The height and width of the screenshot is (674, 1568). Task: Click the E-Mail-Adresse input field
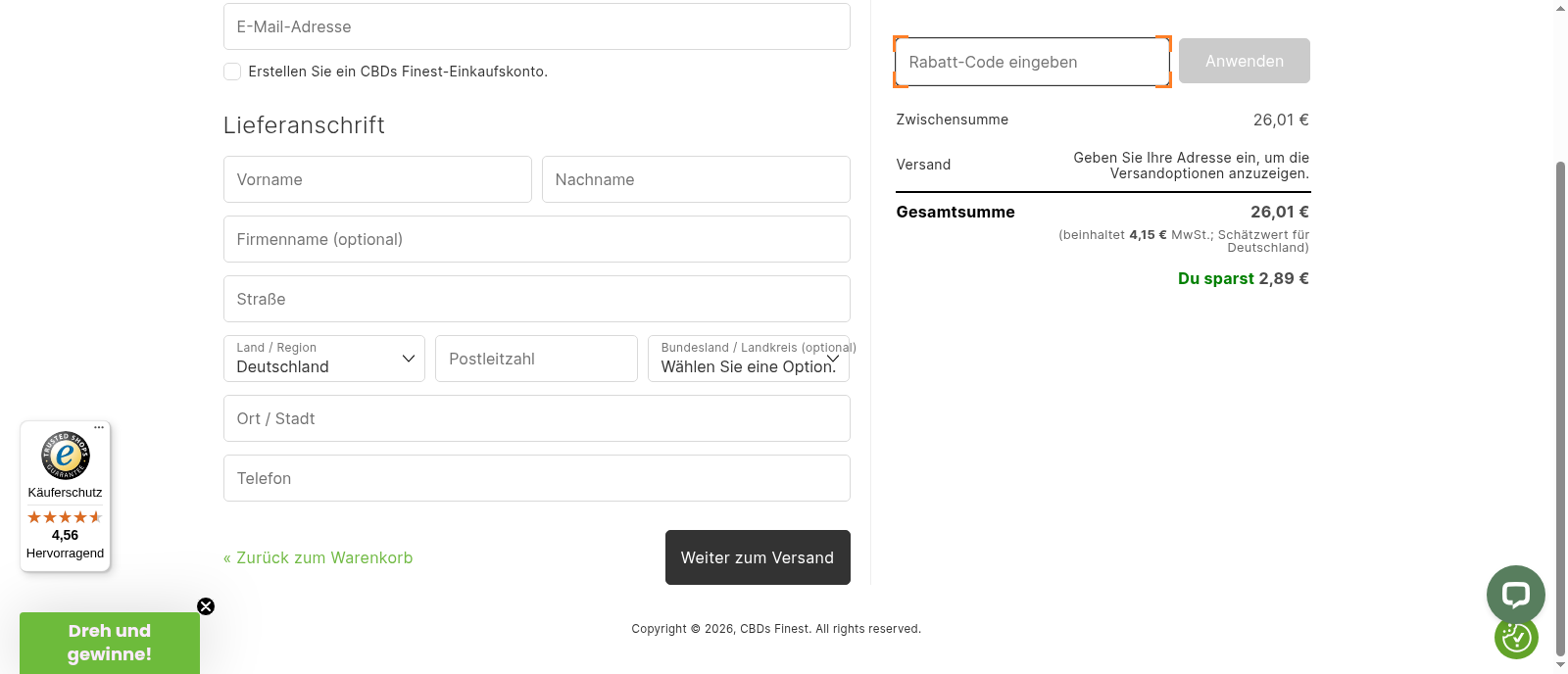coord(536,26)
